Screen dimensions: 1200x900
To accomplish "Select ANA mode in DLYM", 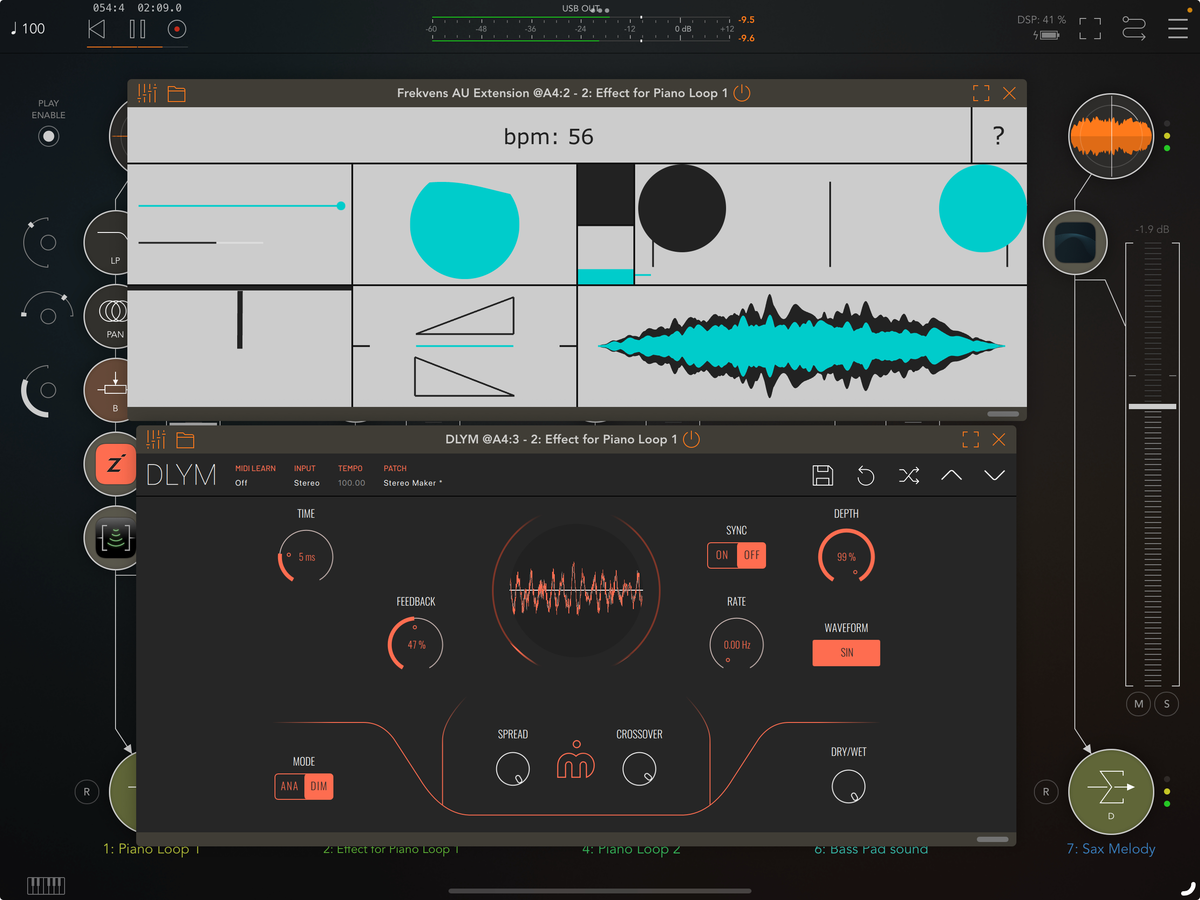I will (289, 786).
